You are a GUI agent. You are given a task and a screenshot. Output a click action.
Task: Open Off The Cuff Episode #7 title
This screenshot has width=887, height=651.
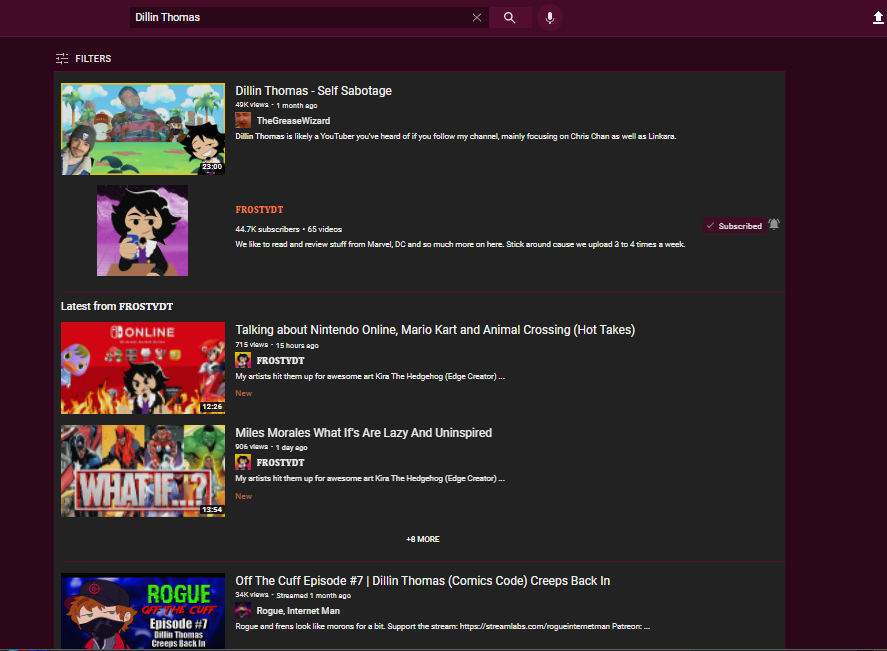423,581
